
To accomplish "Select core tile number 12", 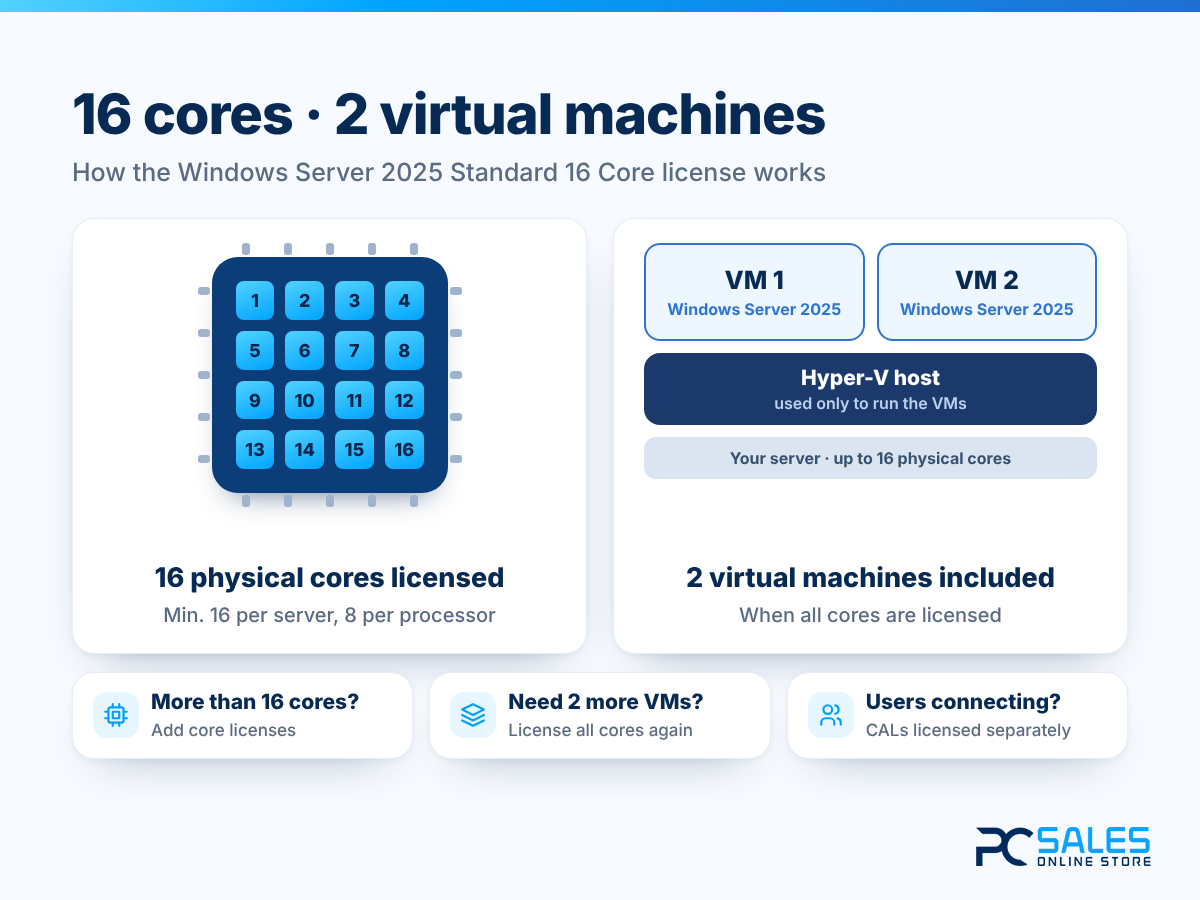I will pos(404,400).
